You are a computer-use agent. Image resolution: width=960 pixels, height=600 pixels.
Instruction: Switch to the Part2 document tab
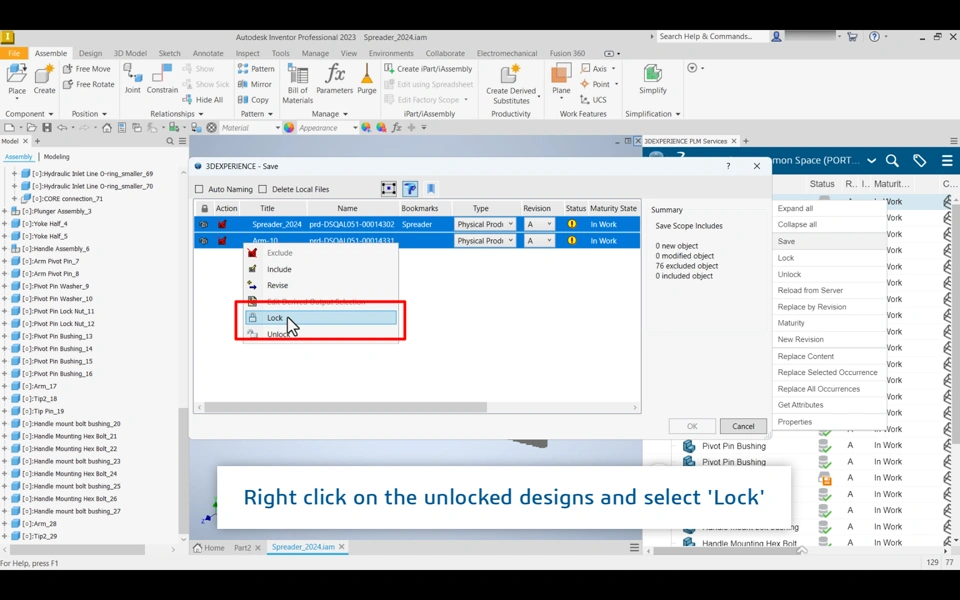242,547
